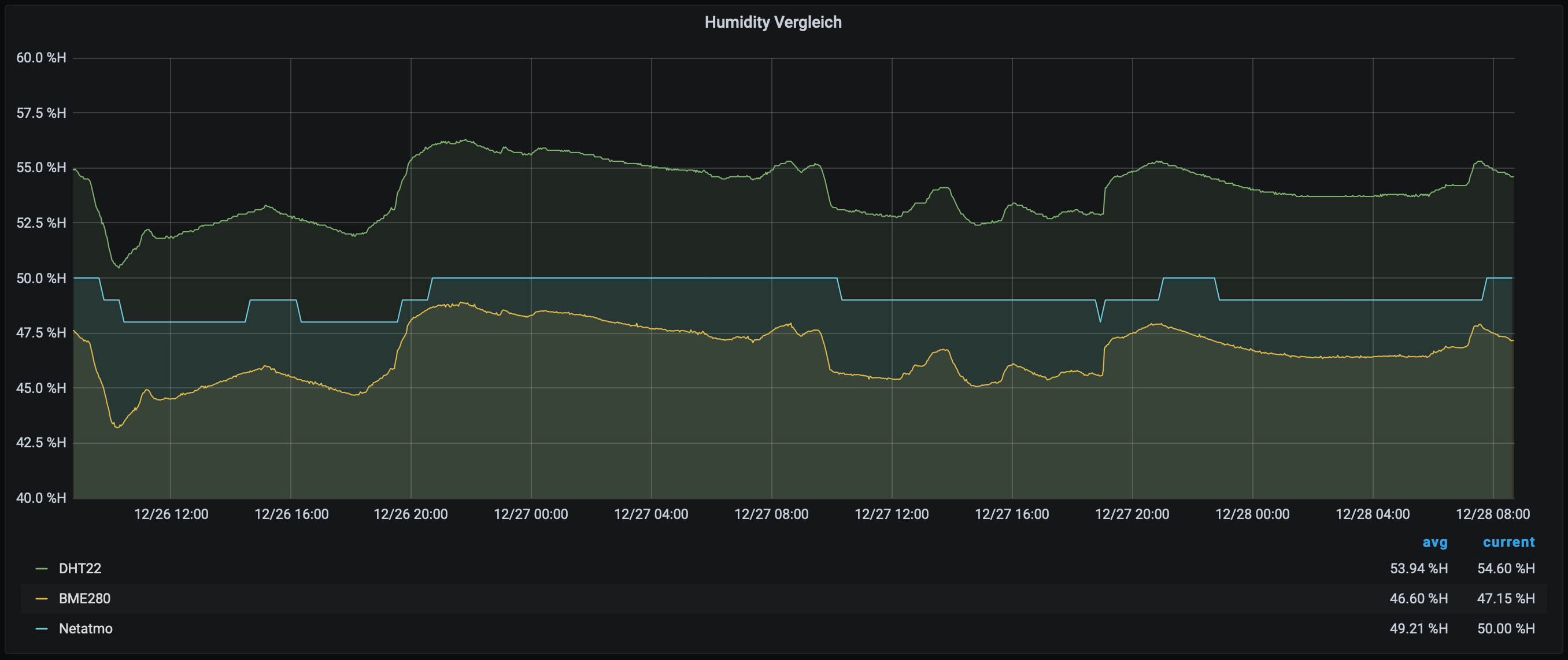Image resolution: width=1568 pixels, height=660 pixels.
Task: Open Humidity Vergleich panel title menu
Action: point(772,23)
